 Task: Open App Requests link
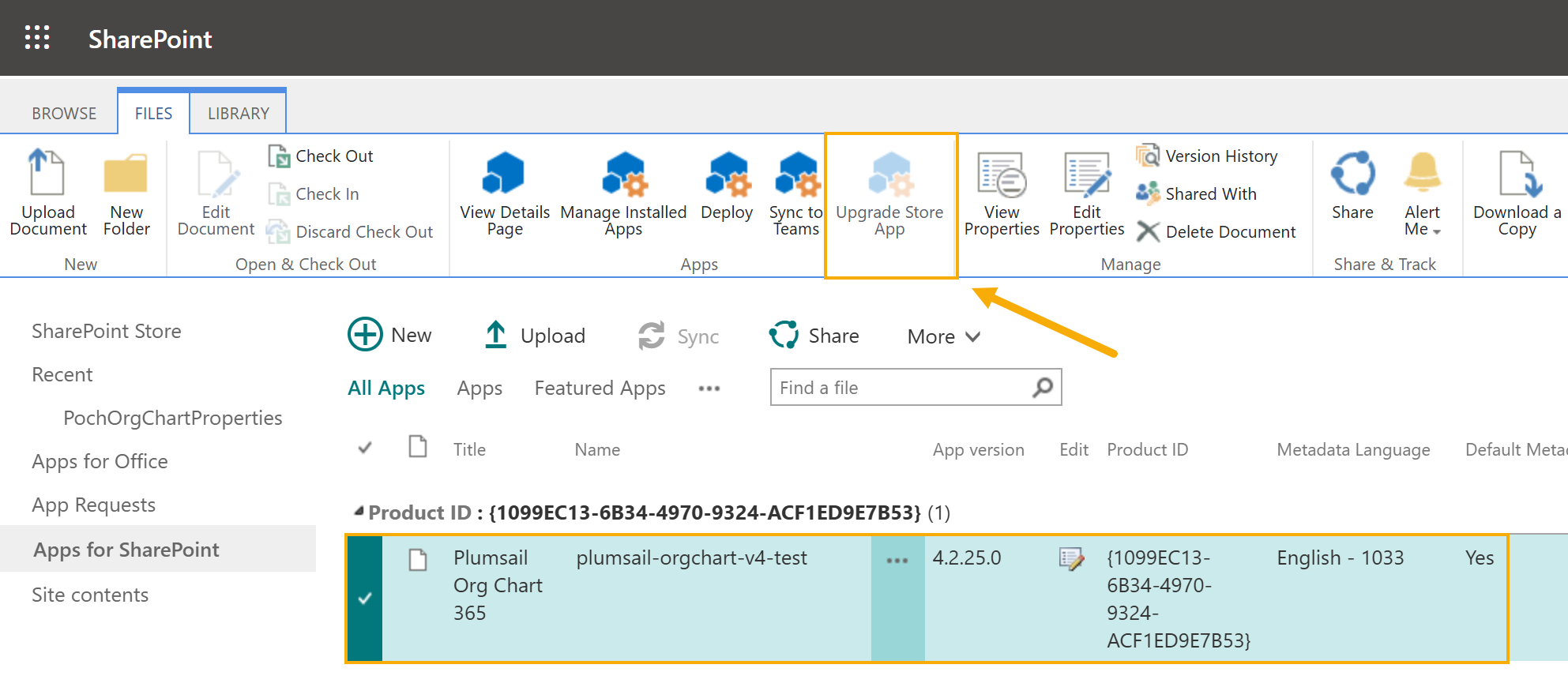(93, 505)
